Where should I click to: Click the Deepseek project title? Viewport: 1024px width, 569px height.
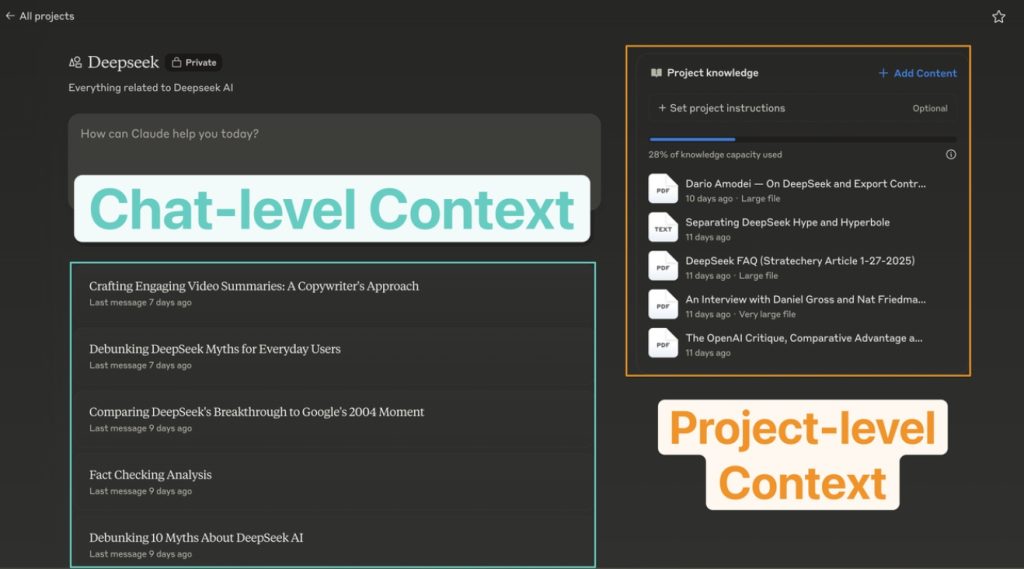click(123, 62)
